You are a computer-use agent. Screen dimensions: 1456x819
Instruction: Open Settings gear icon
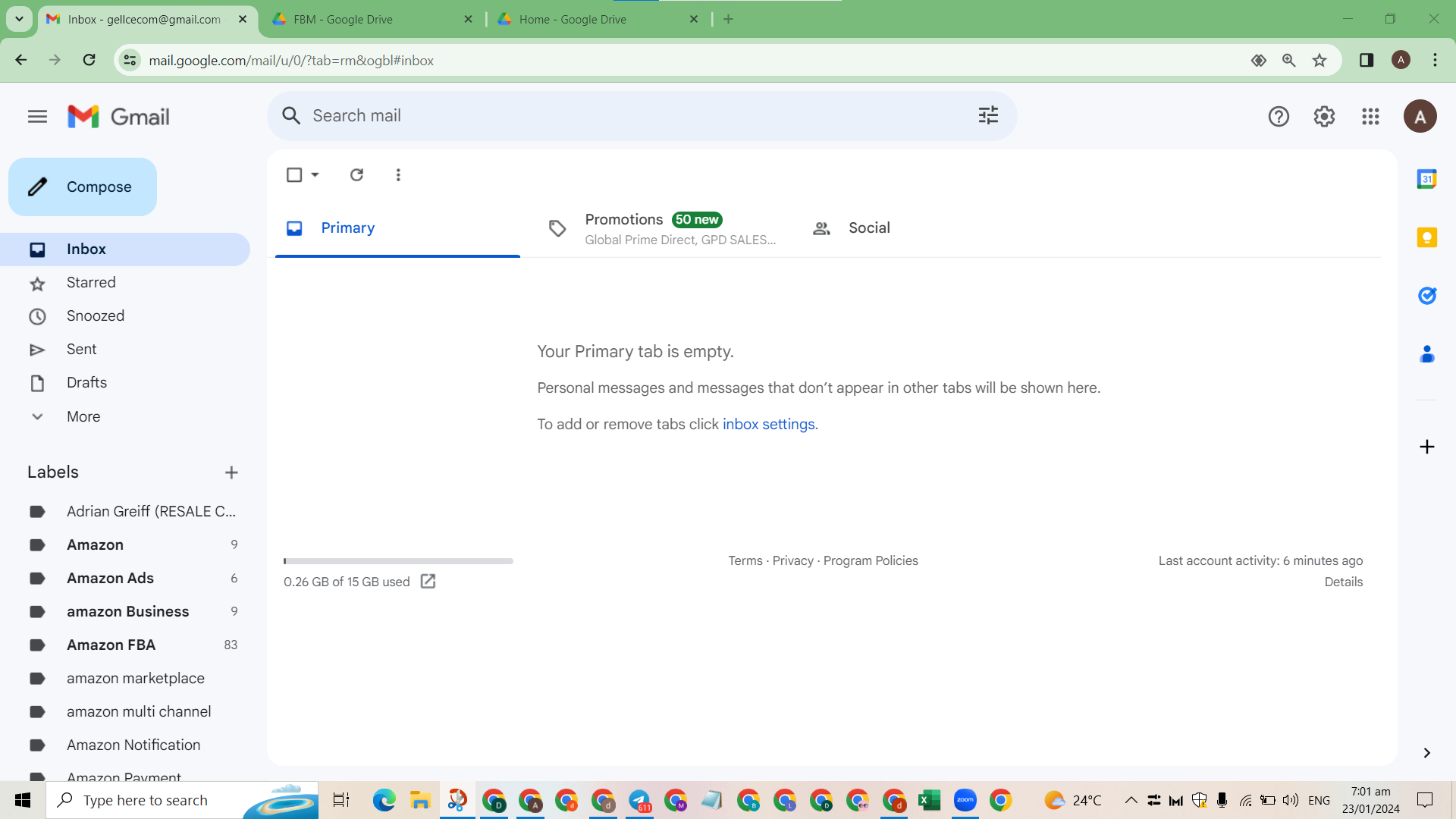coord(1324,116)
